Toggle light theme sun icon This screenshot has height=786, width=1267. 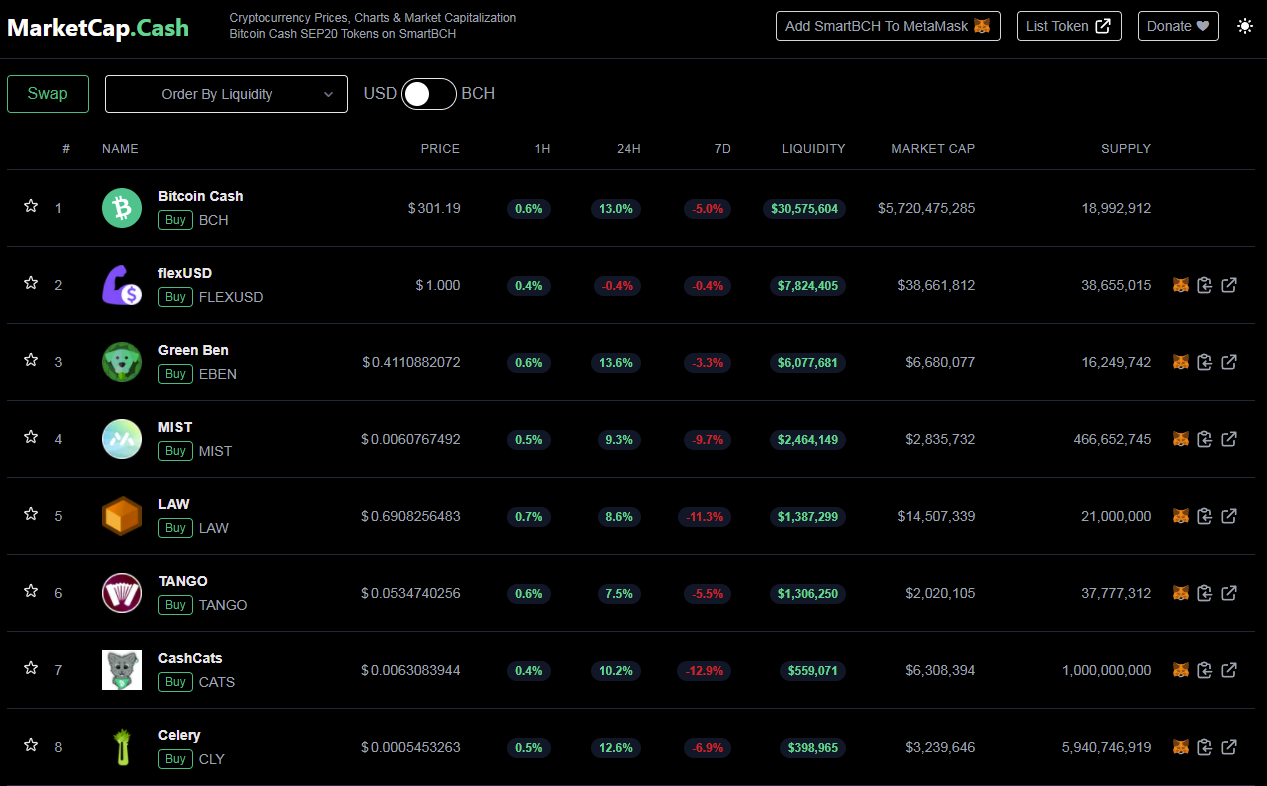[1245, 26]
